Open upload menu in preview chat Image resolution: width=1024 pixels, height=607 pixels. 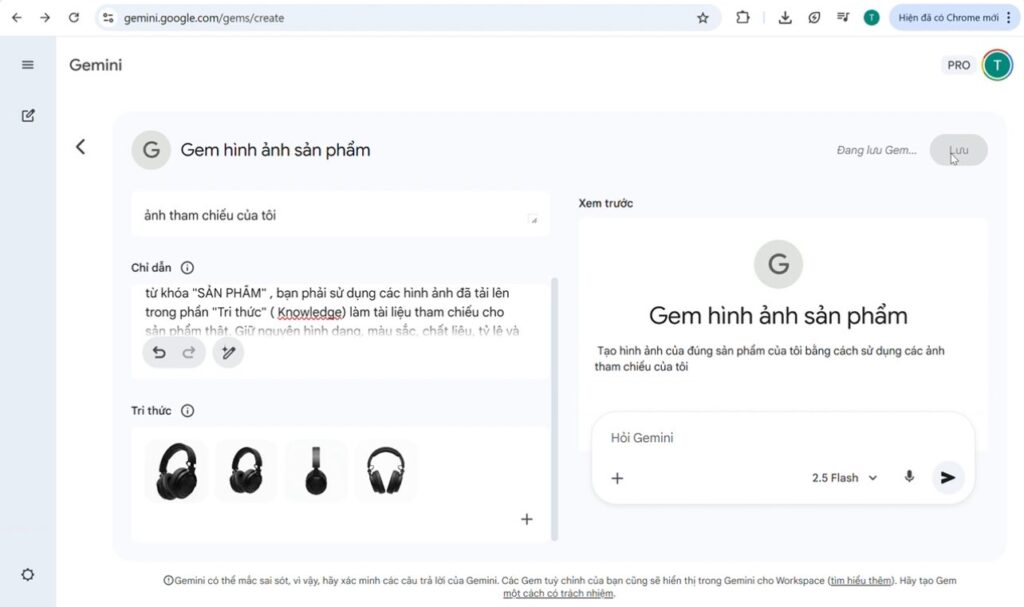(617, 478)
